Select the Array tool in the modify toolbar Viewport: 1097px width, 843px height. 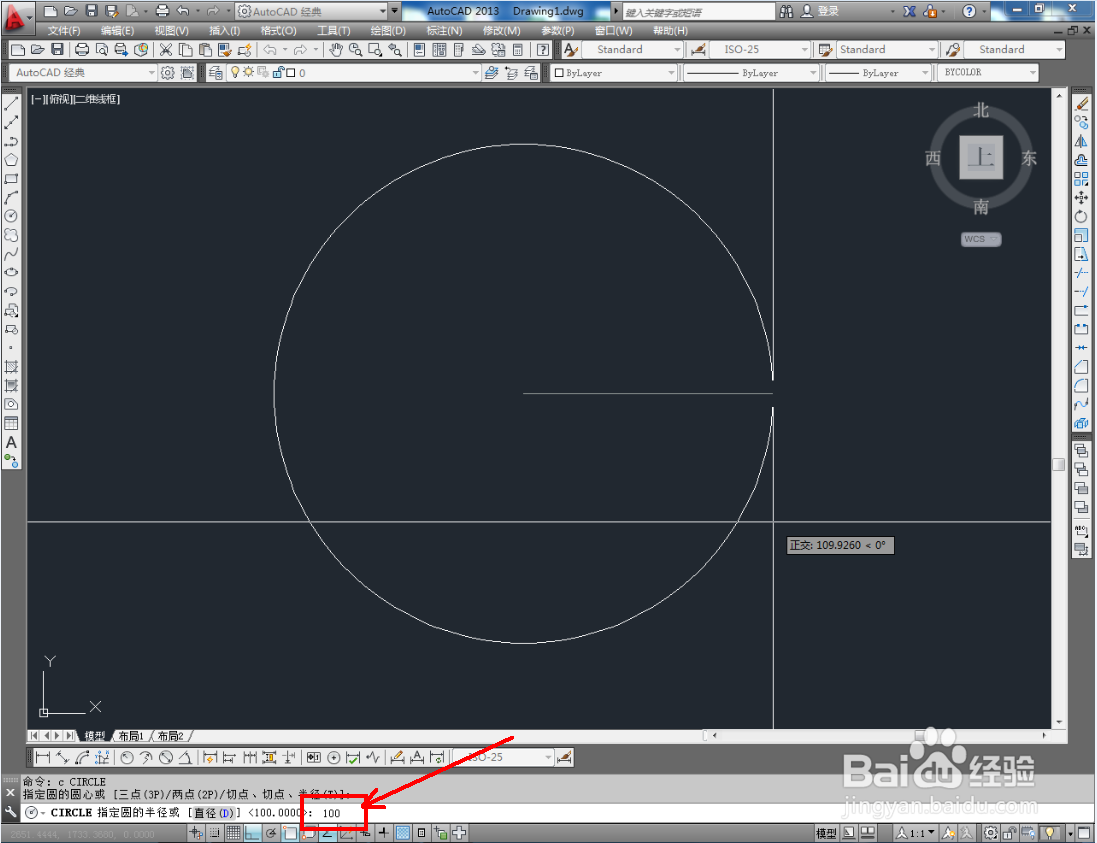tap(1082, 179)
